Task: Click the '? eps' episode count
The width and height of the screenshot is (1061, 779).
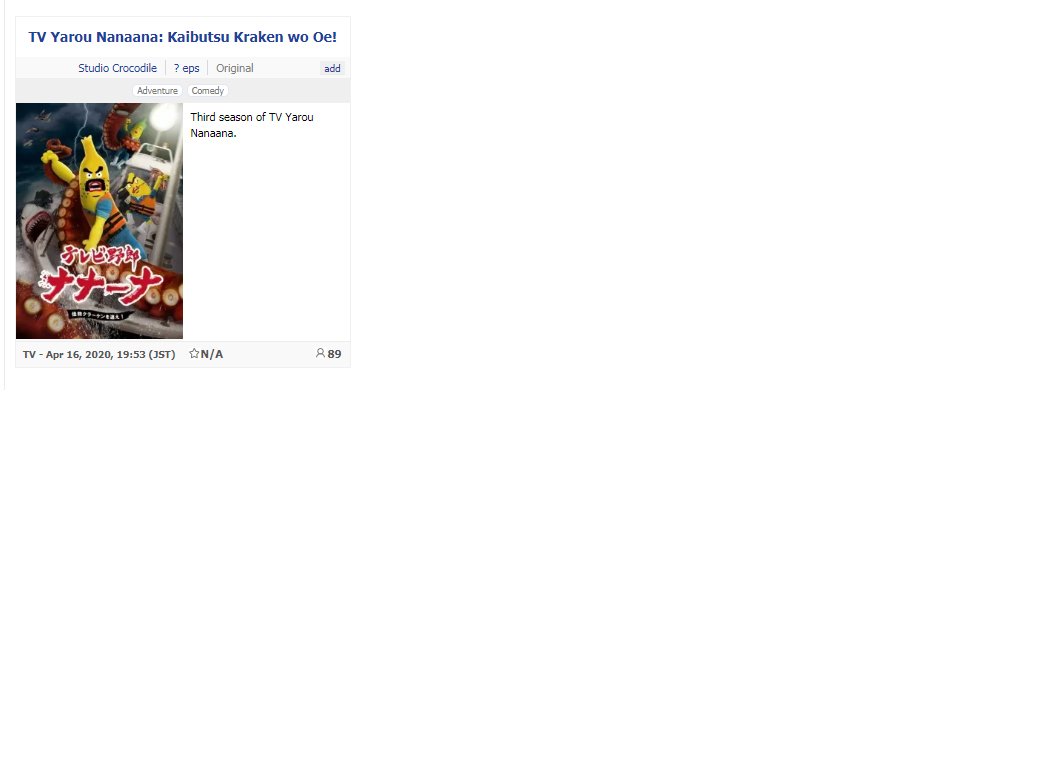Action: click(187, 68)
